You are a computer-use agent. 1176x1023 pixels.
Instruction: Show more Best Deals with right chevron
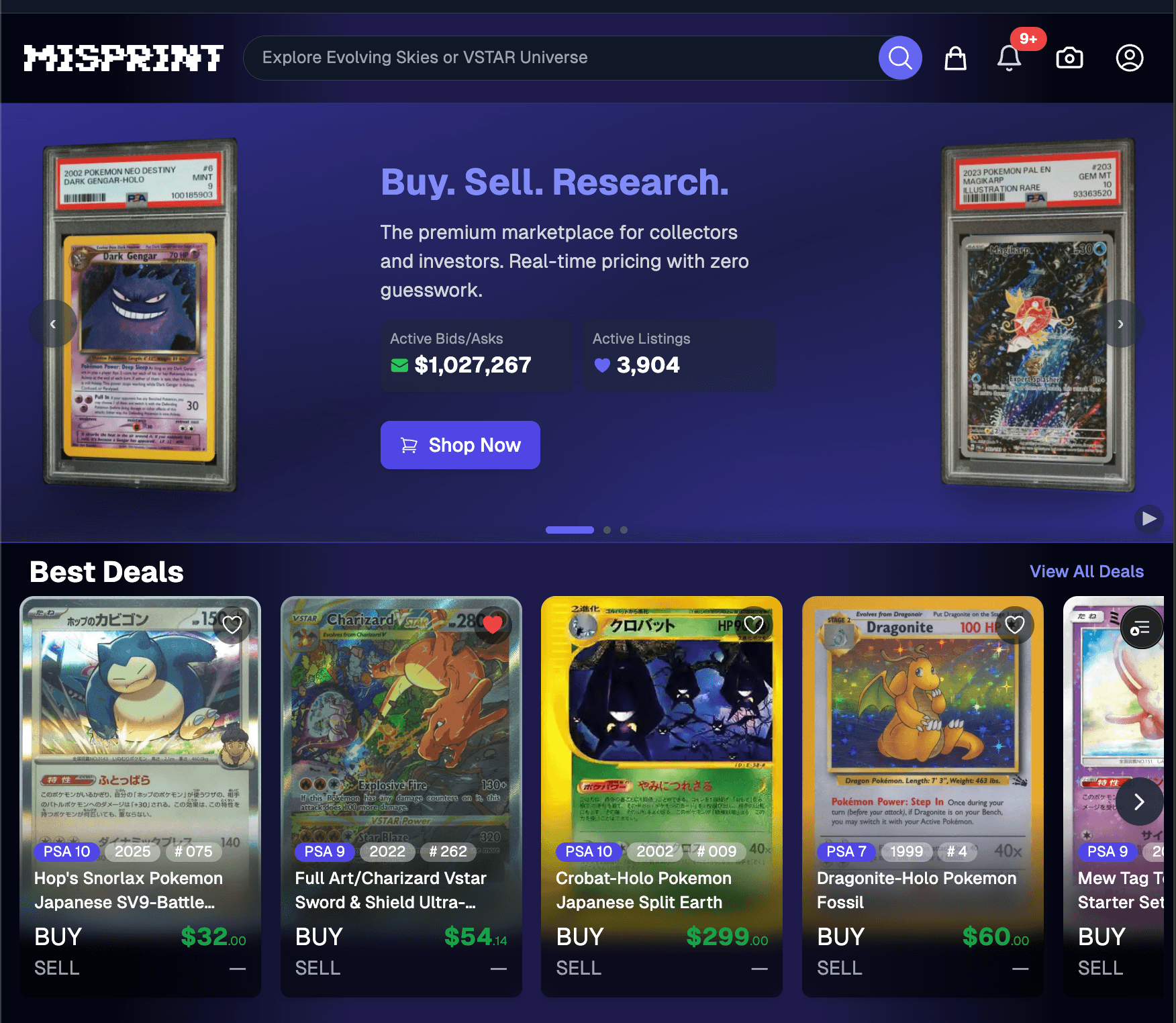coord(1139,801)
